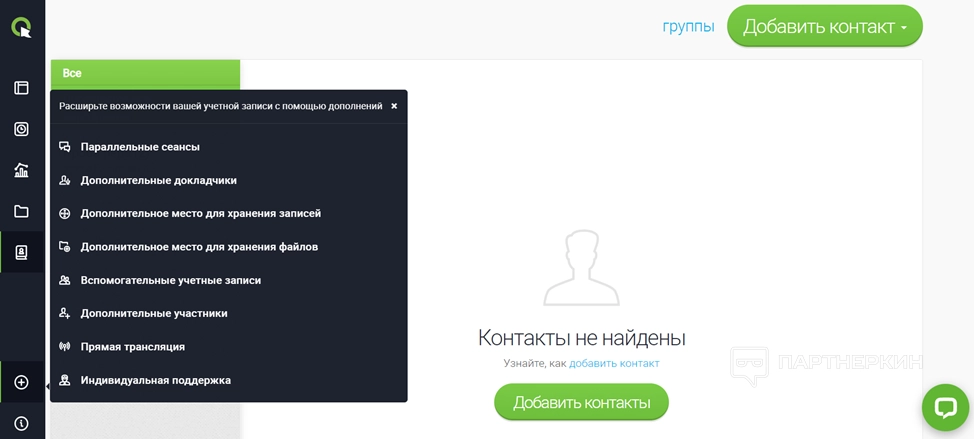Click the popup header about дополнений
Screen dimensions: 974x439
[x=221, y=106]
